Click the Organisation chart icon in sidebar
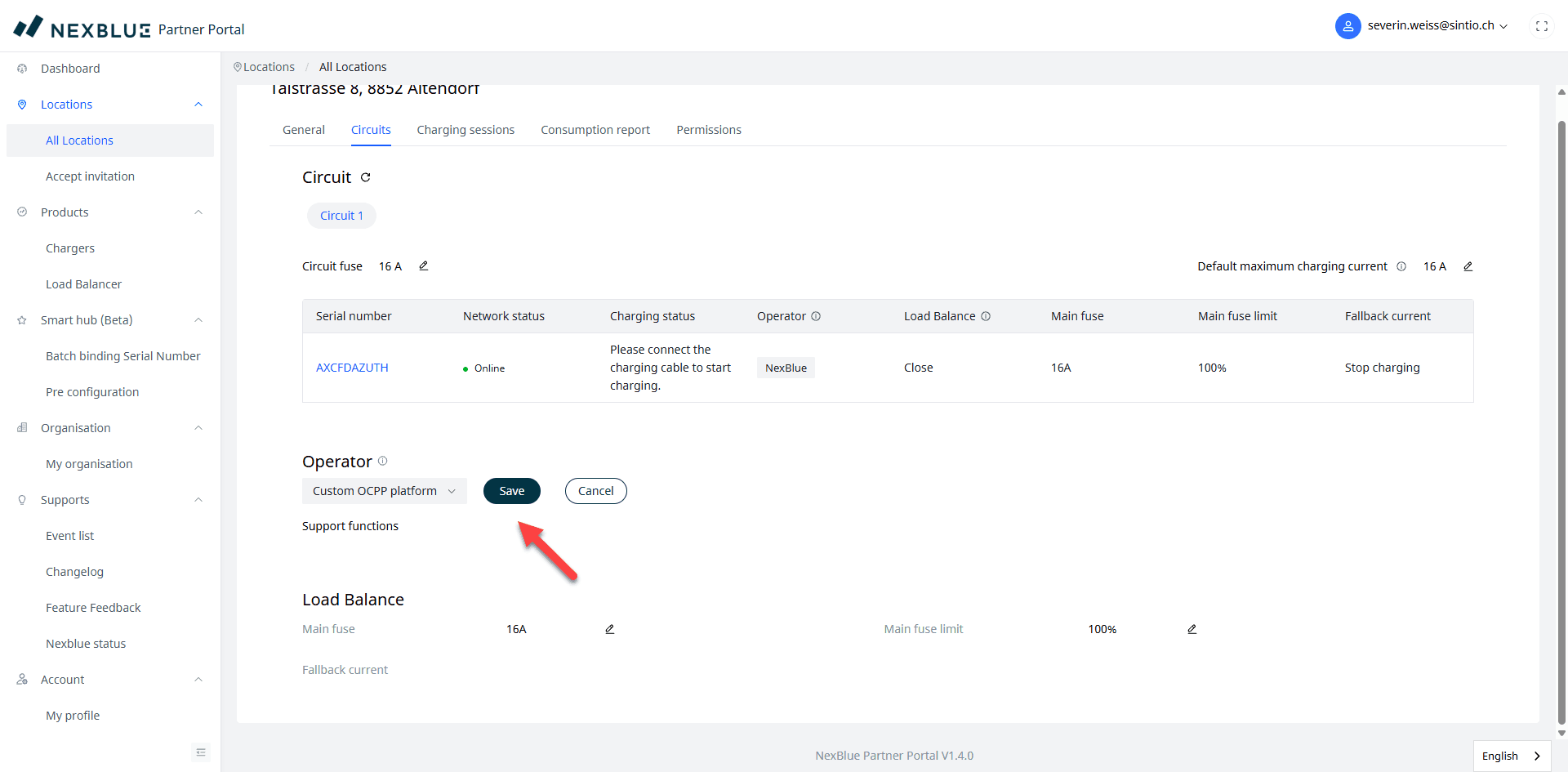 22,427
